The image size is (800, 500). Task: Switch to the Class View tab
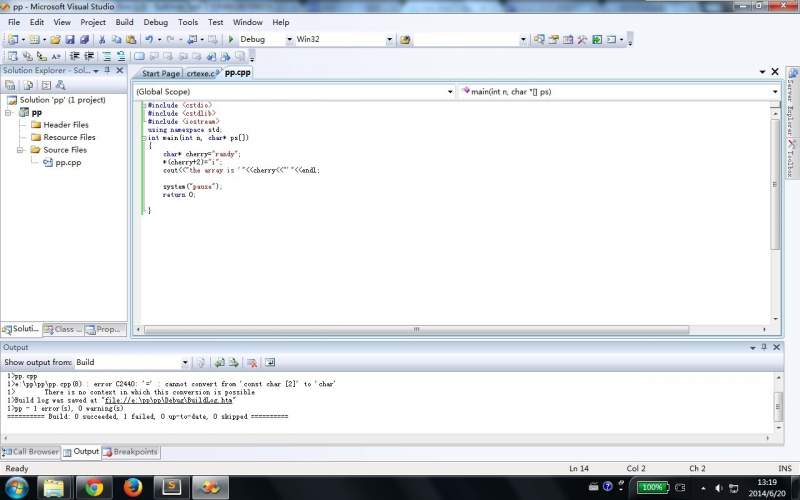click(x=63, y=330)
